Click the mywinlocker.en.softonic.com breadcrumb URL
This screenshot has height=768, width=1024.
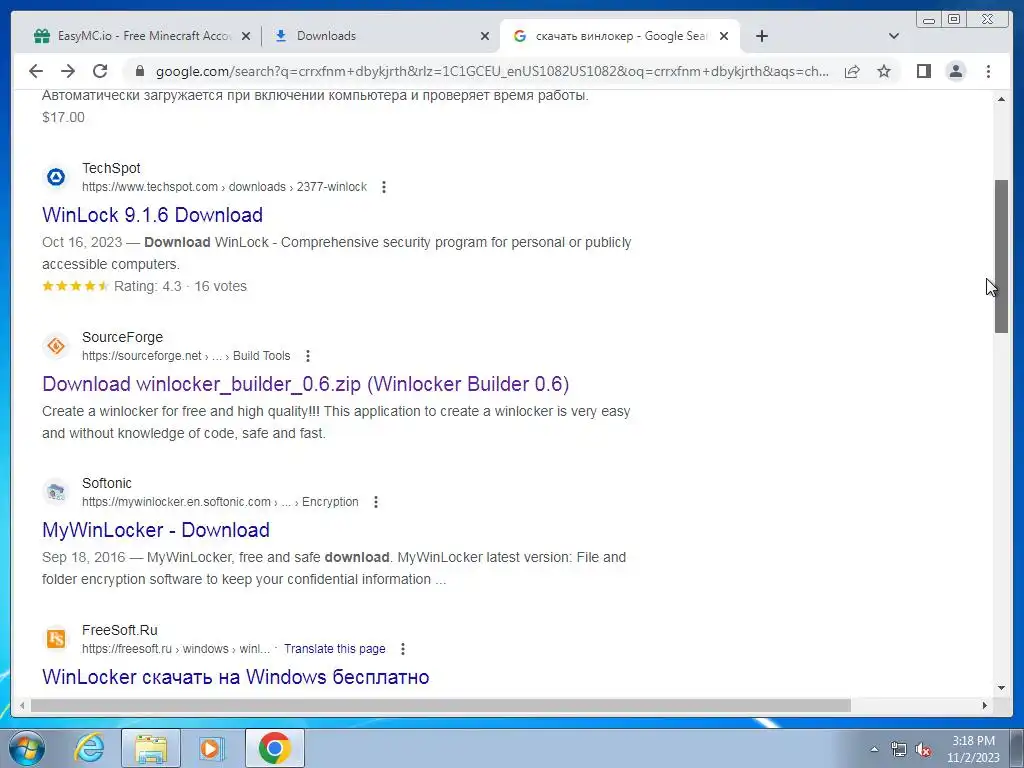click(220, 502)
